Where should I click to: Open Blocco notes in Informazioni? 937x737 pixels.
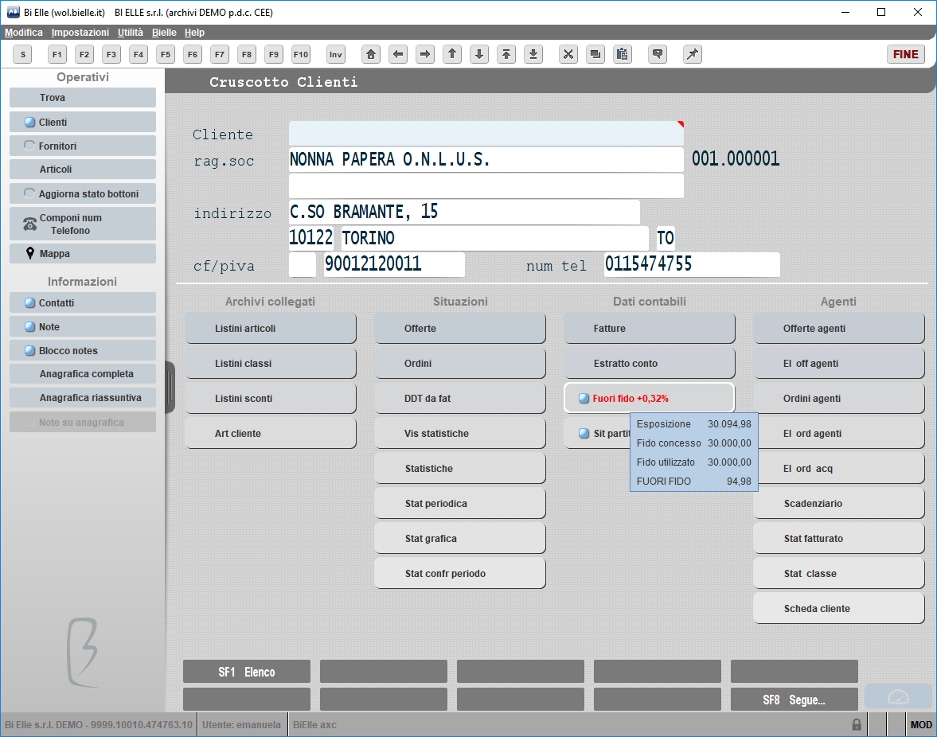(82, 350)
